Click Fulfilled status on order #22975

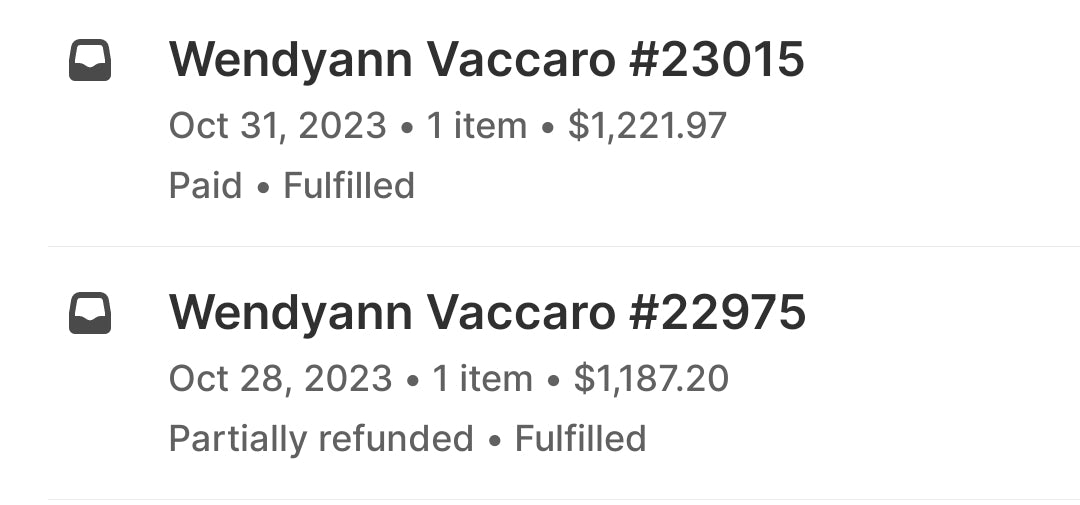(x=580, y=439)
